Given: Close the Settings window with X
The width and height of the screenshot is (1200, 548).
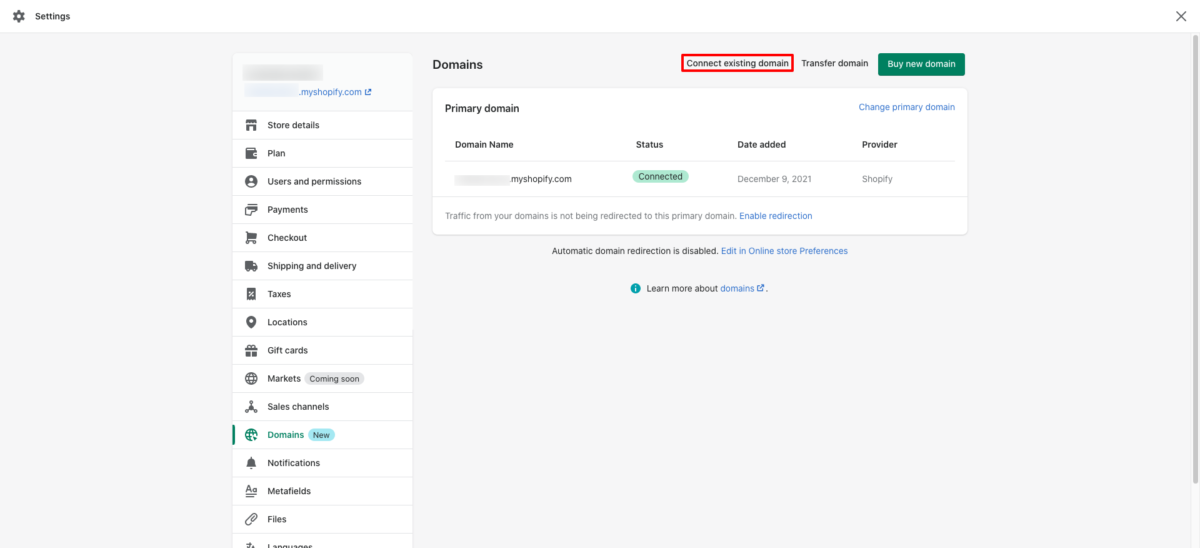Looking at the screenshot, I should tap(1181, 16).
